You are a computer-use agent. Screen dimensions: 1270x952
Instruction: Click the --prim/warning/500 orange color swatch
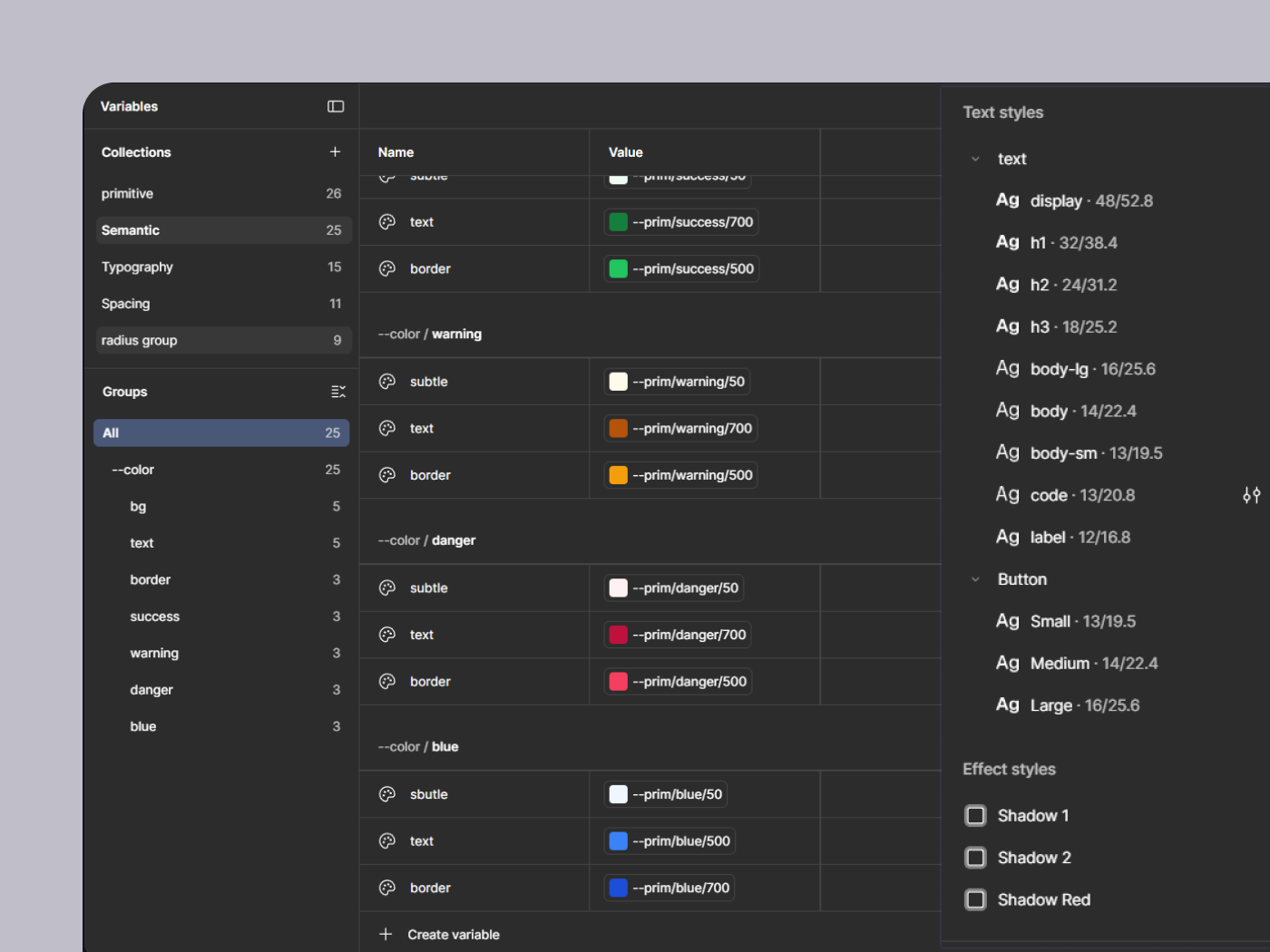[x=619, y=475]
